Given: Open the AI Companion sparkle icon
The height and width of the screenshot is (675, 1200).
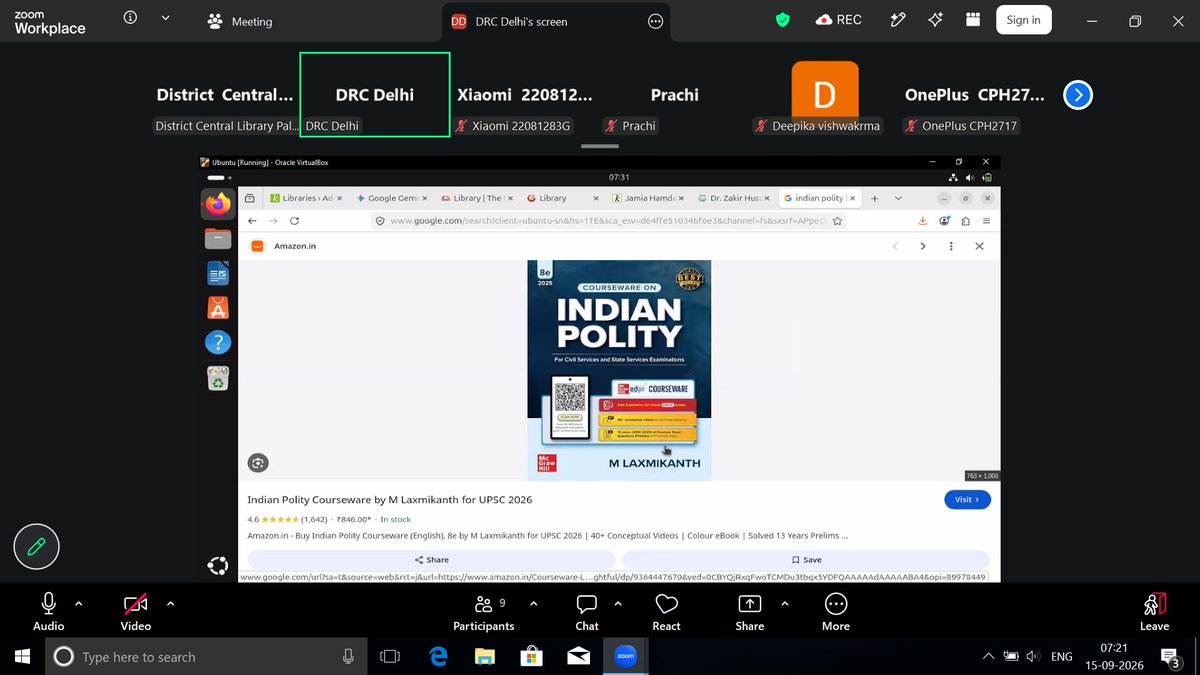Looking at the screenshot, I should 935,20.
